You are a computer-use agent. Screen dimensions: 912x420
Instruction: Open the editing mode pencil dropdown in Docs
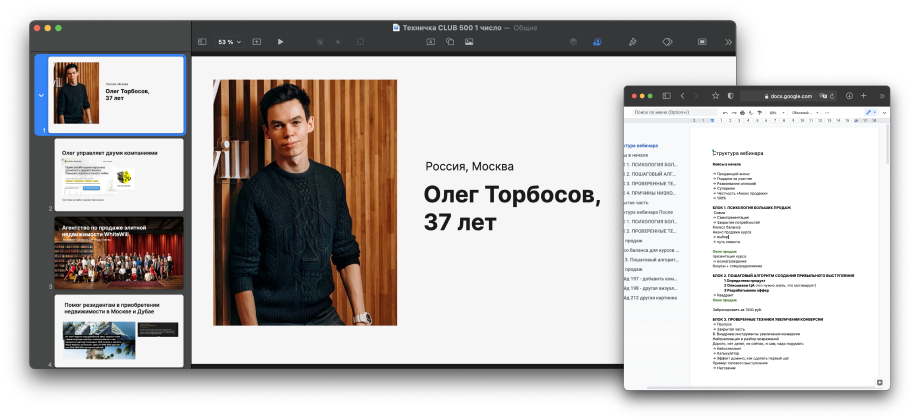[x=871, y=112]
